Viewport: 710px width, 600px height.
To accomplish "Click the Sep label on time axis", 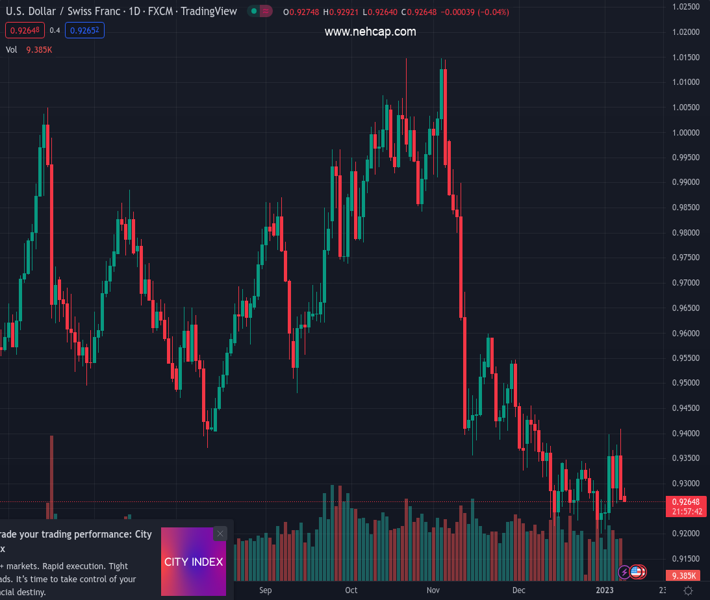I will (265, 591).
